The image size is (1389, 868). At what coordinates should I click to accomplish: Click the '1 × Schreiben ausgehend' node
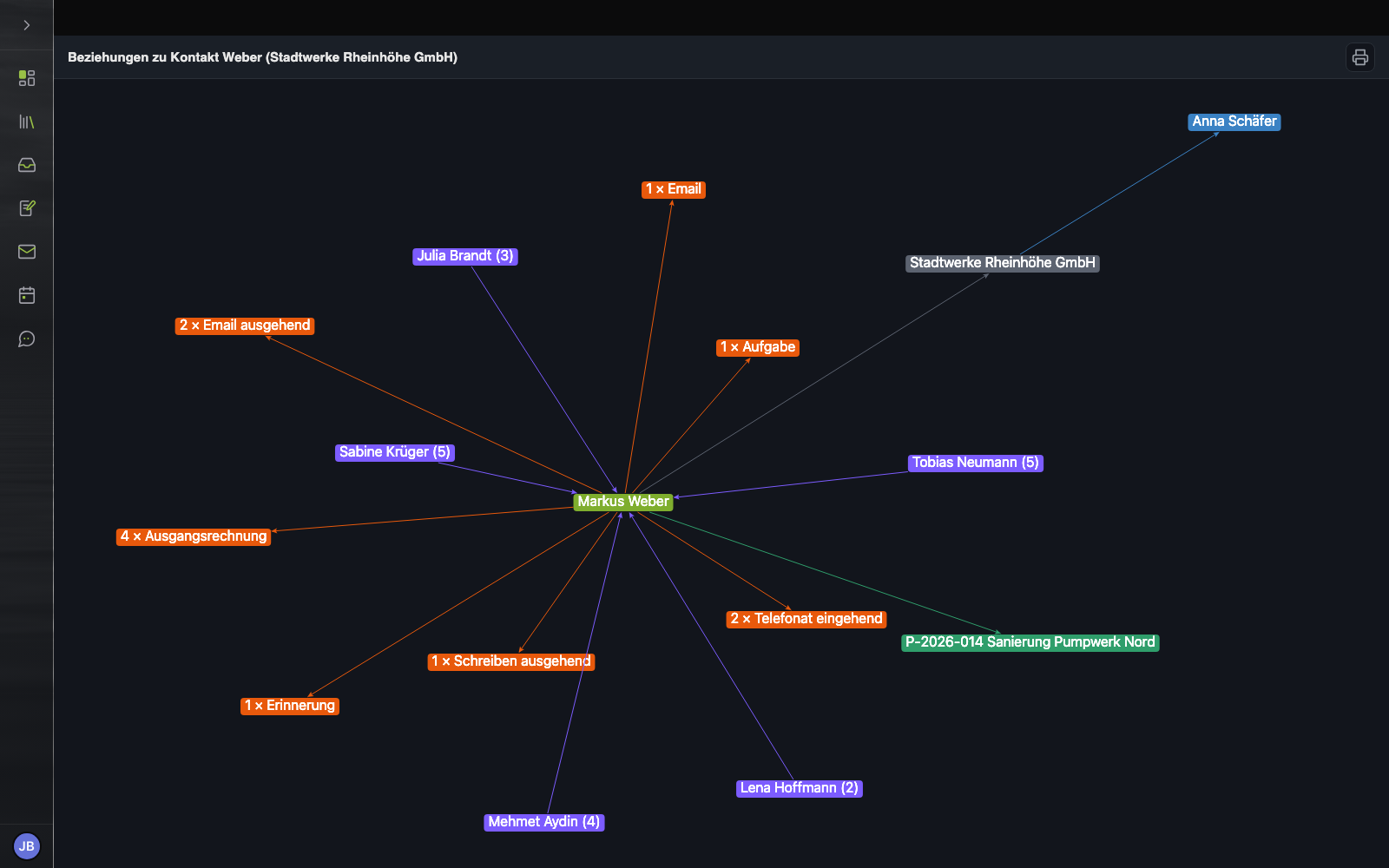click(x=511, y=661)
